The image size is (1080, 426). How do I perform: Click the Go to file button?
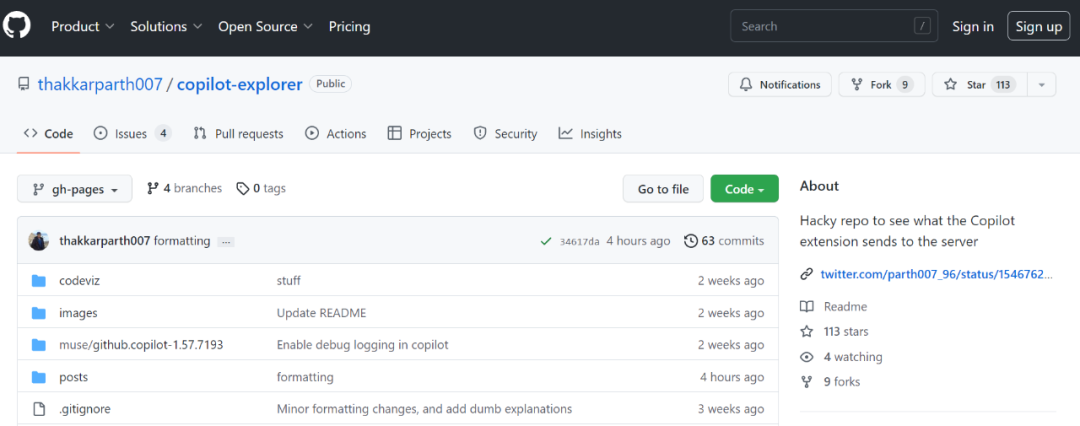click(663, 189)
